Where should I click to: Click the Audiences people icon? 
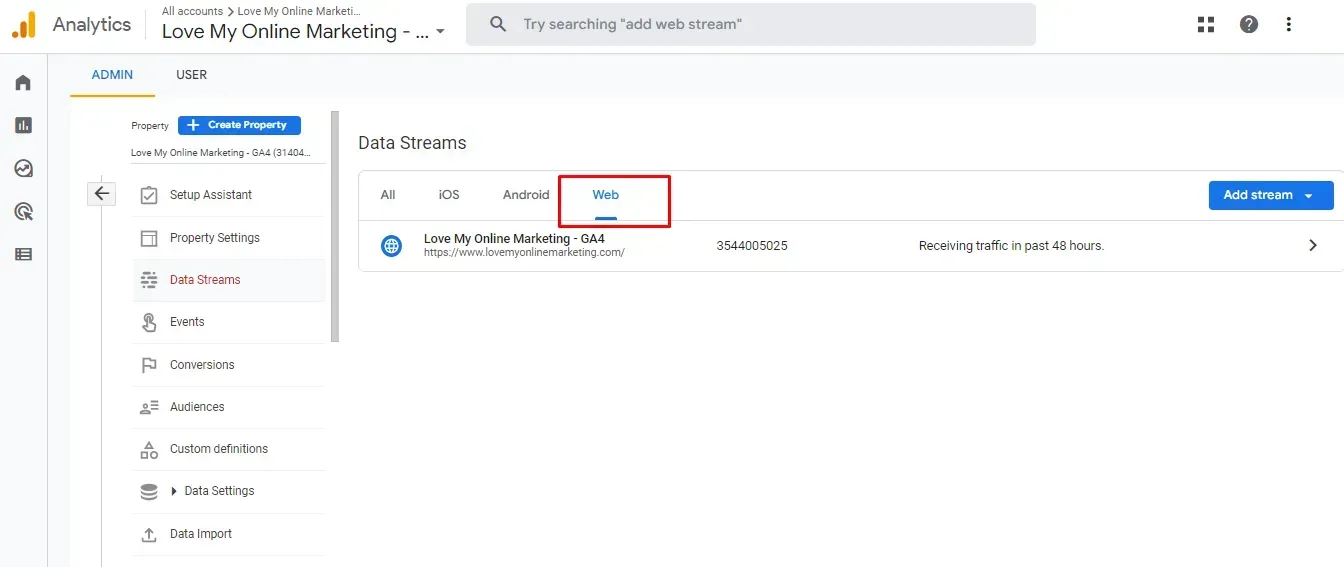coord(149,407)
